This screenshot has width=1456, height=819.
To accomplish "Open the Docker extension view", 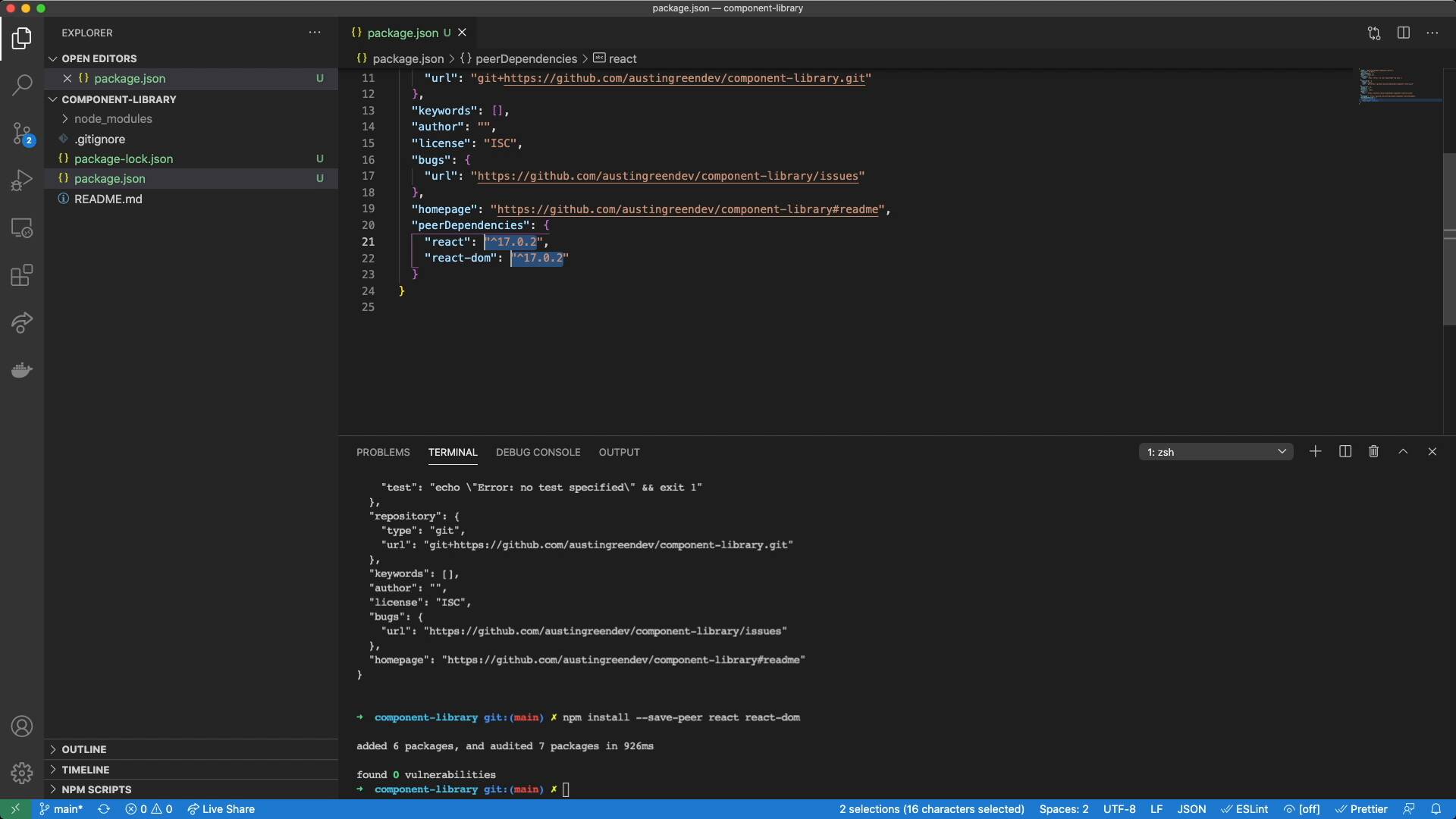I will [22, 370].
